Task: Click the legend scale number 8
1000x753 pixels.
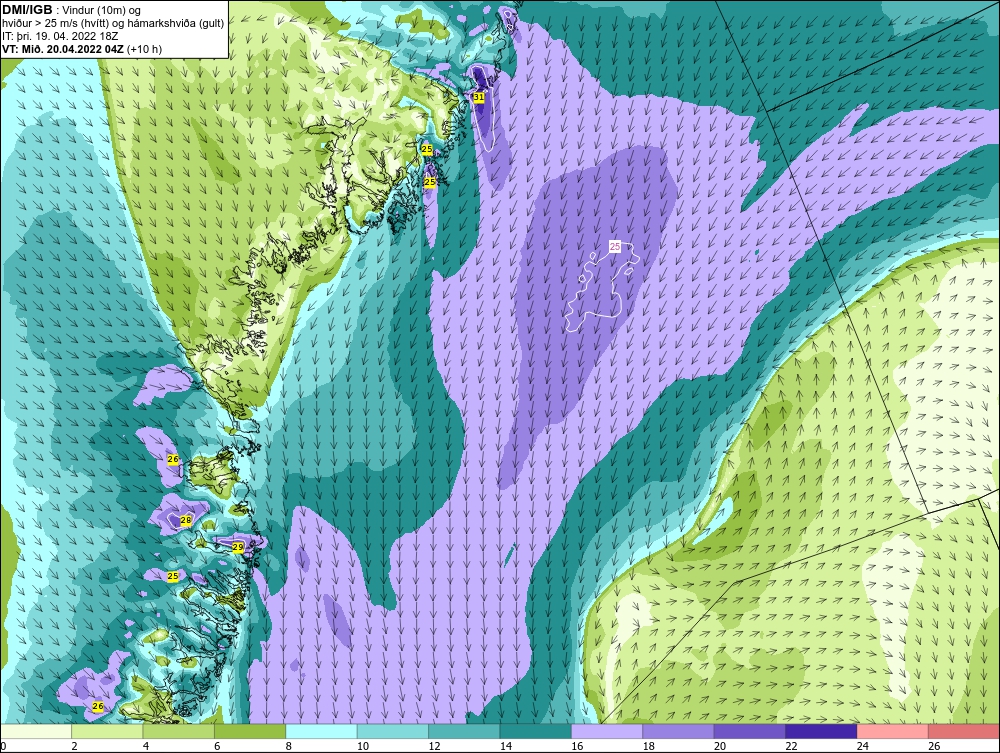Action: [x=289, y=746]
